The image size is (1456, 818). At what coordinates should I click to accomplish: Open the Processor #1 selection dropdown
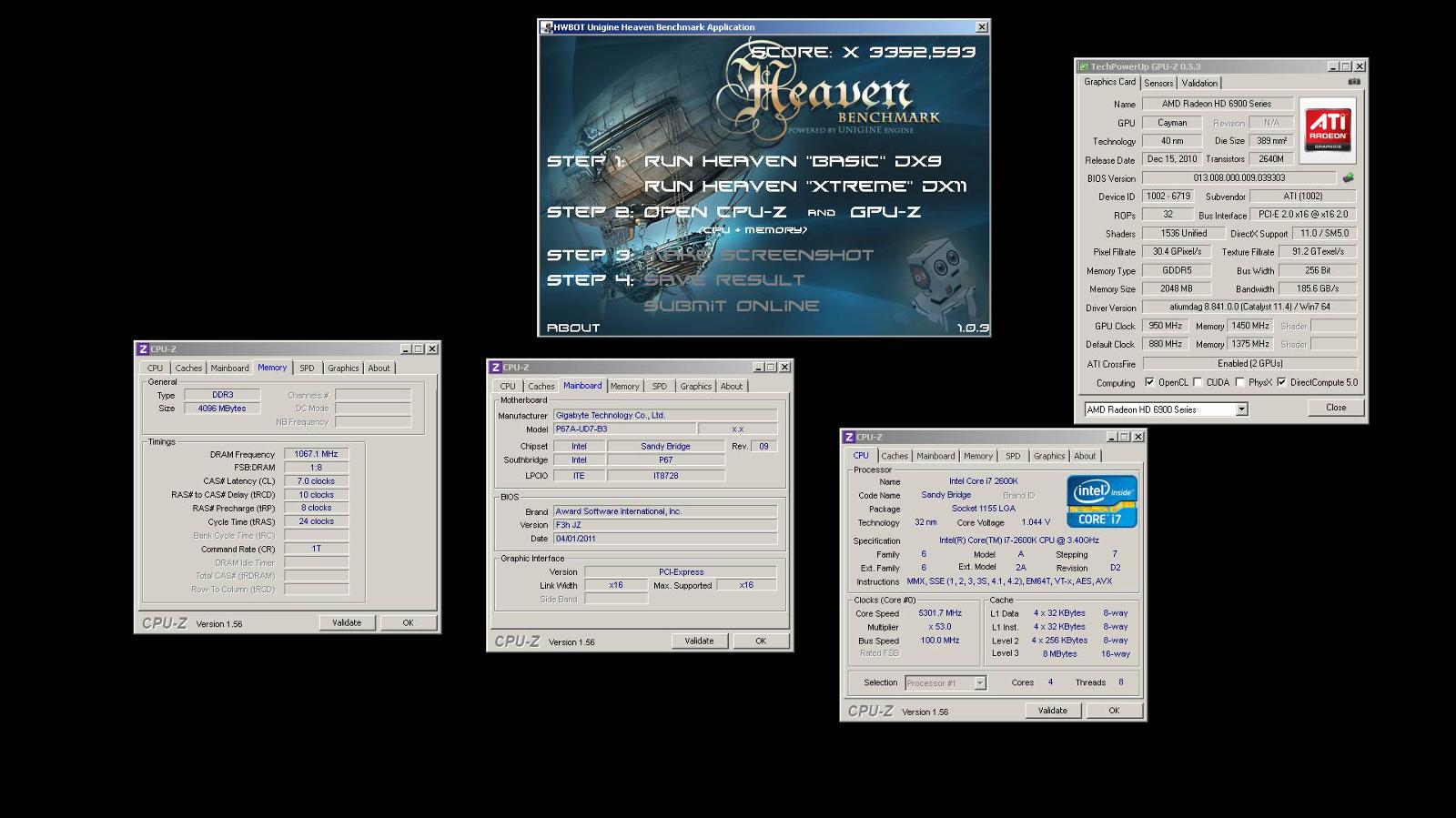[980, 683]
